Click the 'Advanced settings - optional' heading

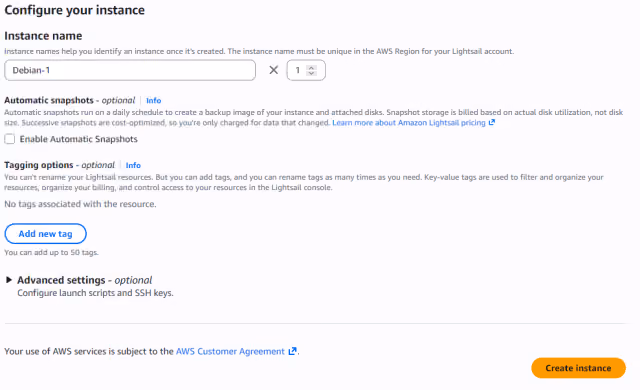pyautogui.click(x=84, y=280)
